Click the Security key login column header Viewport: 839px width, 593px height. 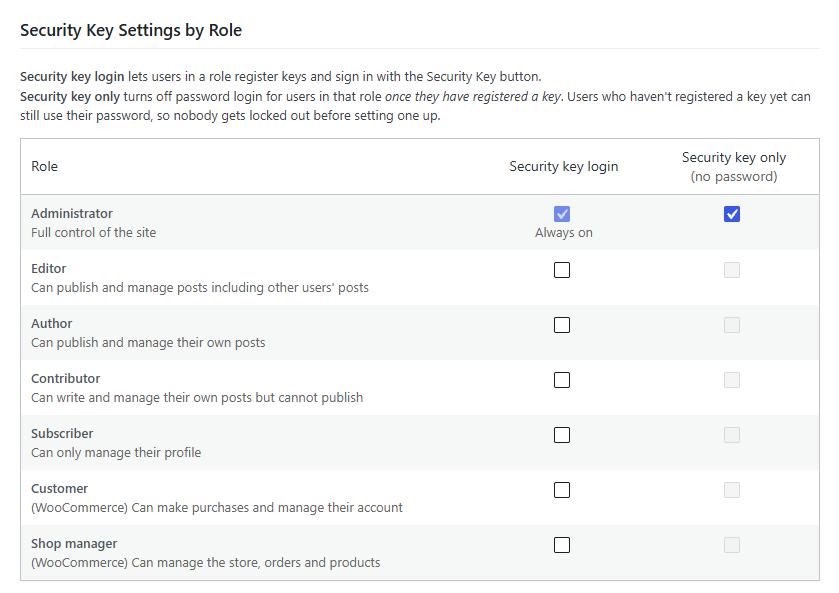(x=563, y=166)
